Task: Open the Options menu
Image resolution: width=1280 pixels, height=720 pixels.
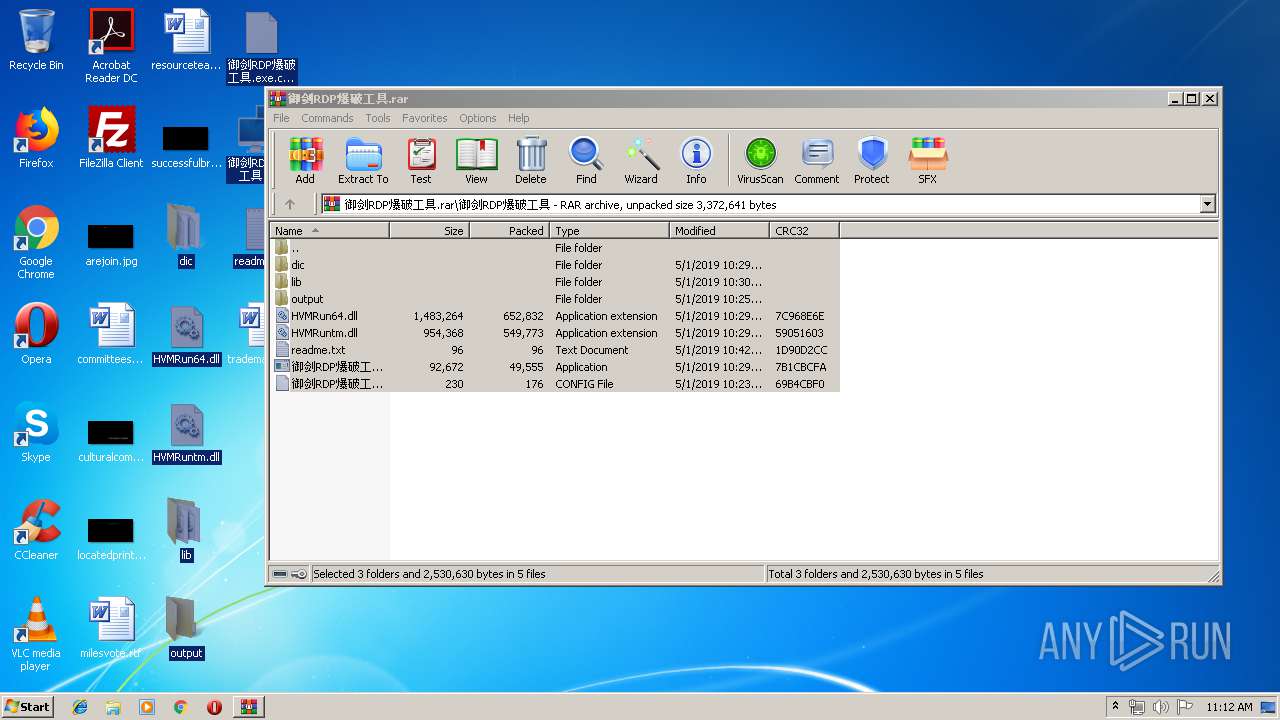Action: pyautogui.click(x=478, y=118)
